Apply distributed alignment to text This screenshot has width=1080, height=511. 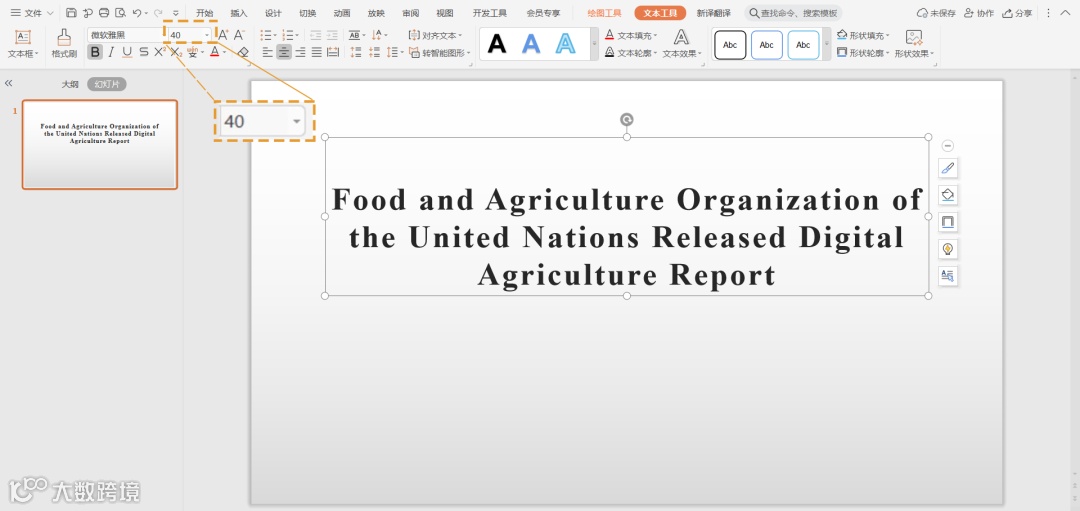click(333, 52)
